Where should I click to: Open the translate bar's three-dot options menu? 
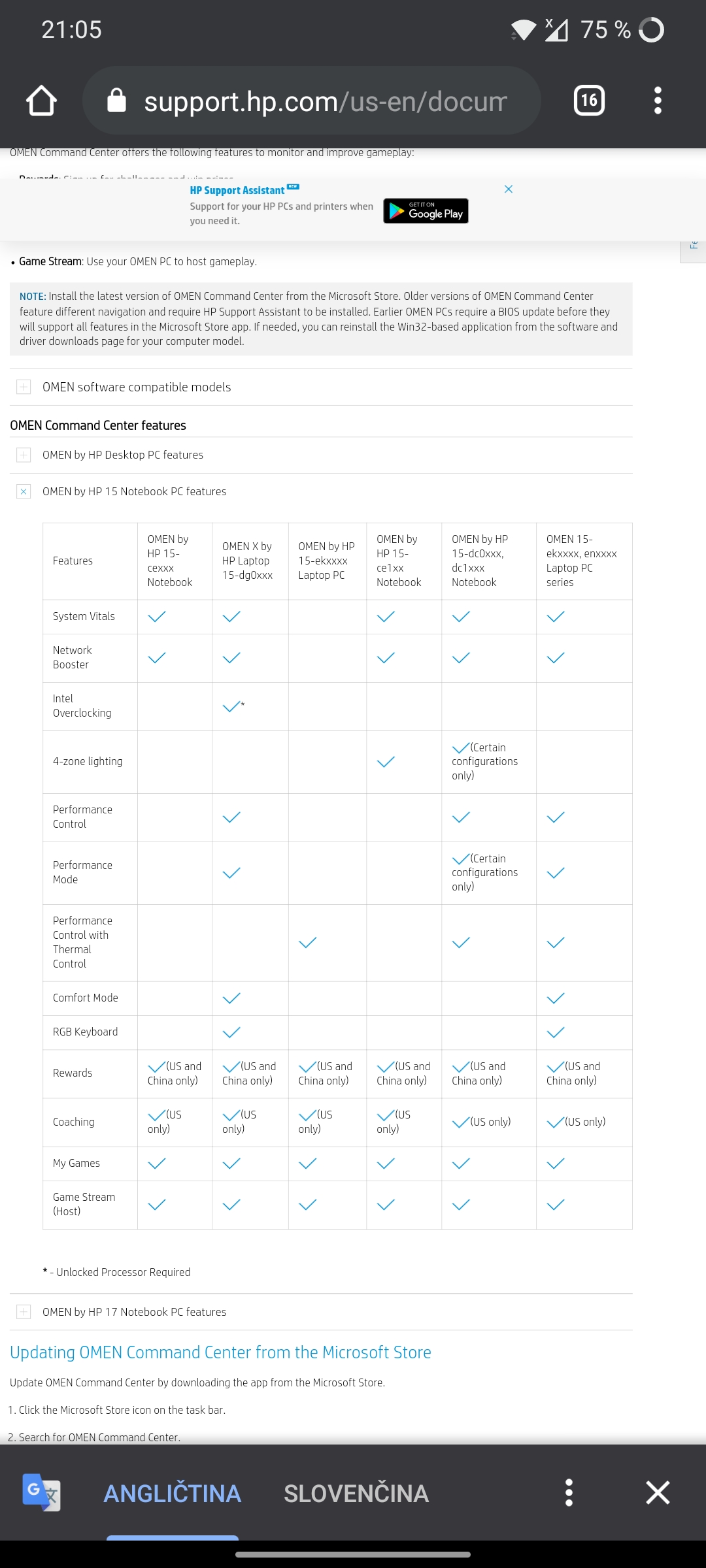[570, 1493]
